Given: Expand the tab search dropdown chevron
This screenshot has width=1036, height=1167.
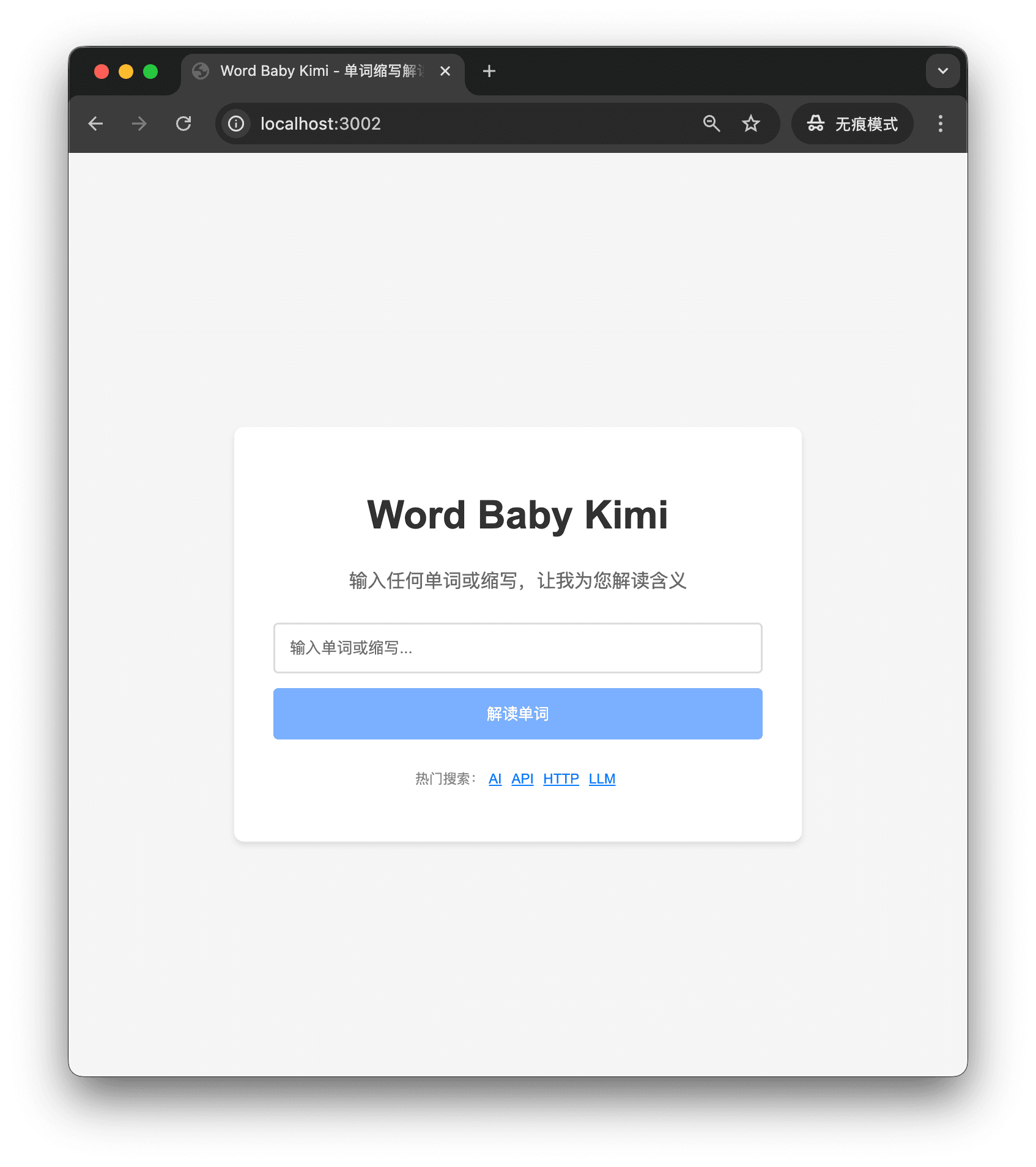Looking at the screenshot, I should click(x=943, y=71).
